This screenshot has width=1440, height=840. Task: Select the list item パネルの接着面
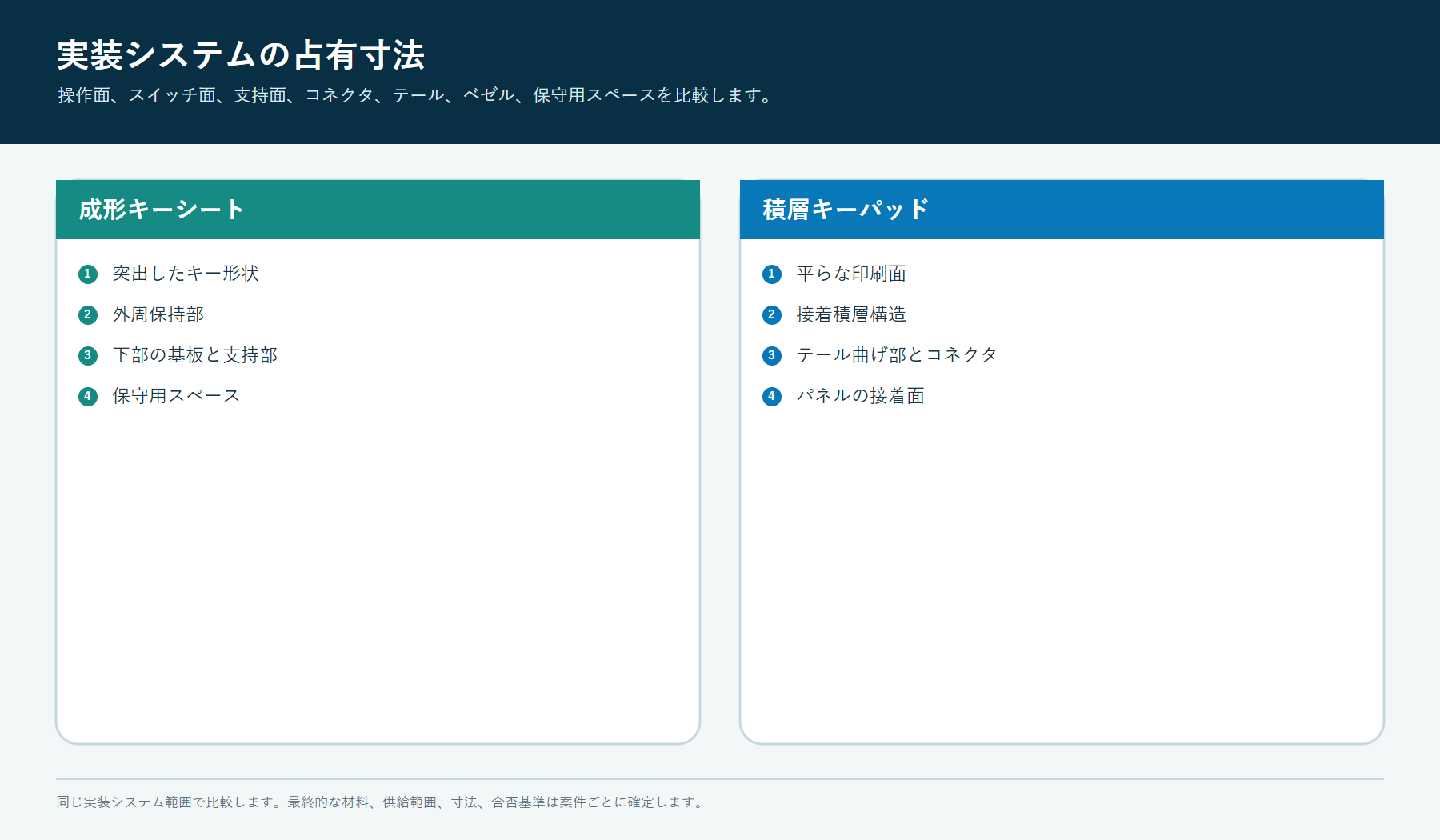(x=861, y=396)
